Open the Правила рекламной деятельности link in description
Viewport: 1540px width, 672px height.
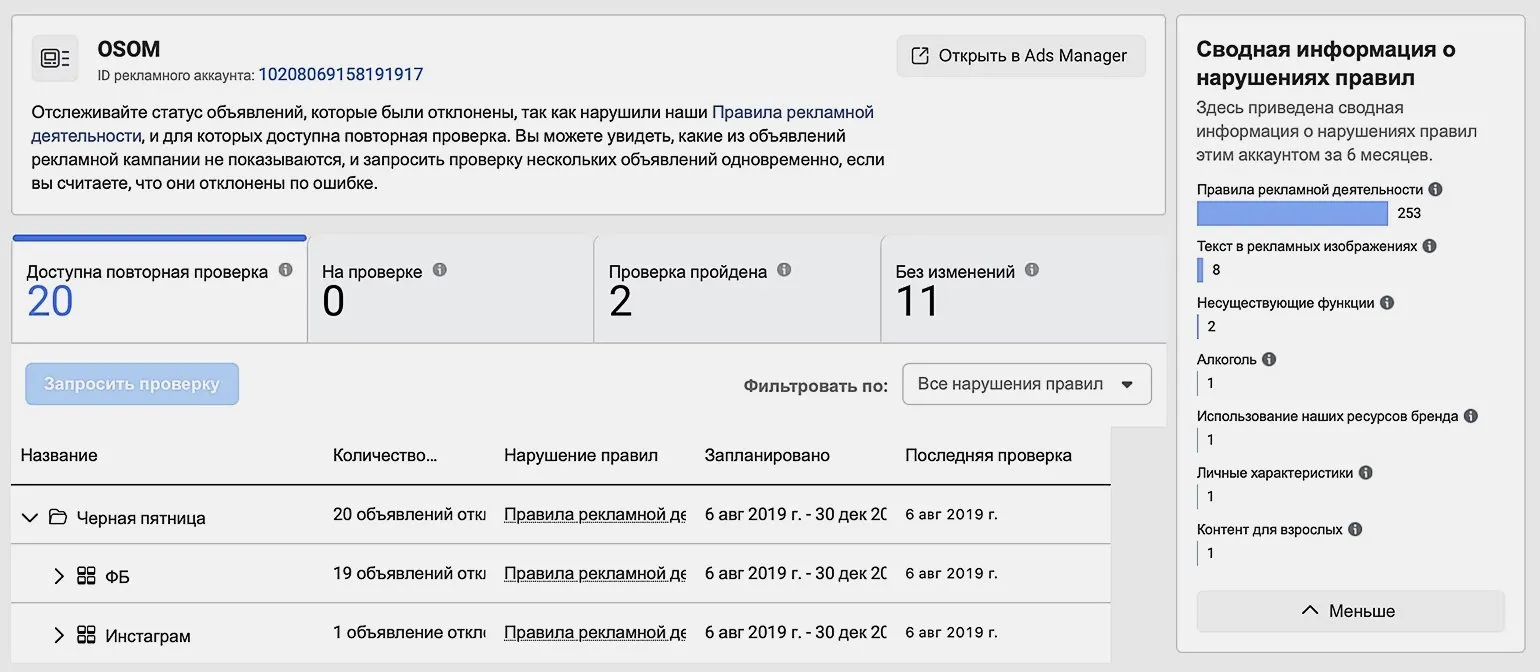(x=792, y=113)
